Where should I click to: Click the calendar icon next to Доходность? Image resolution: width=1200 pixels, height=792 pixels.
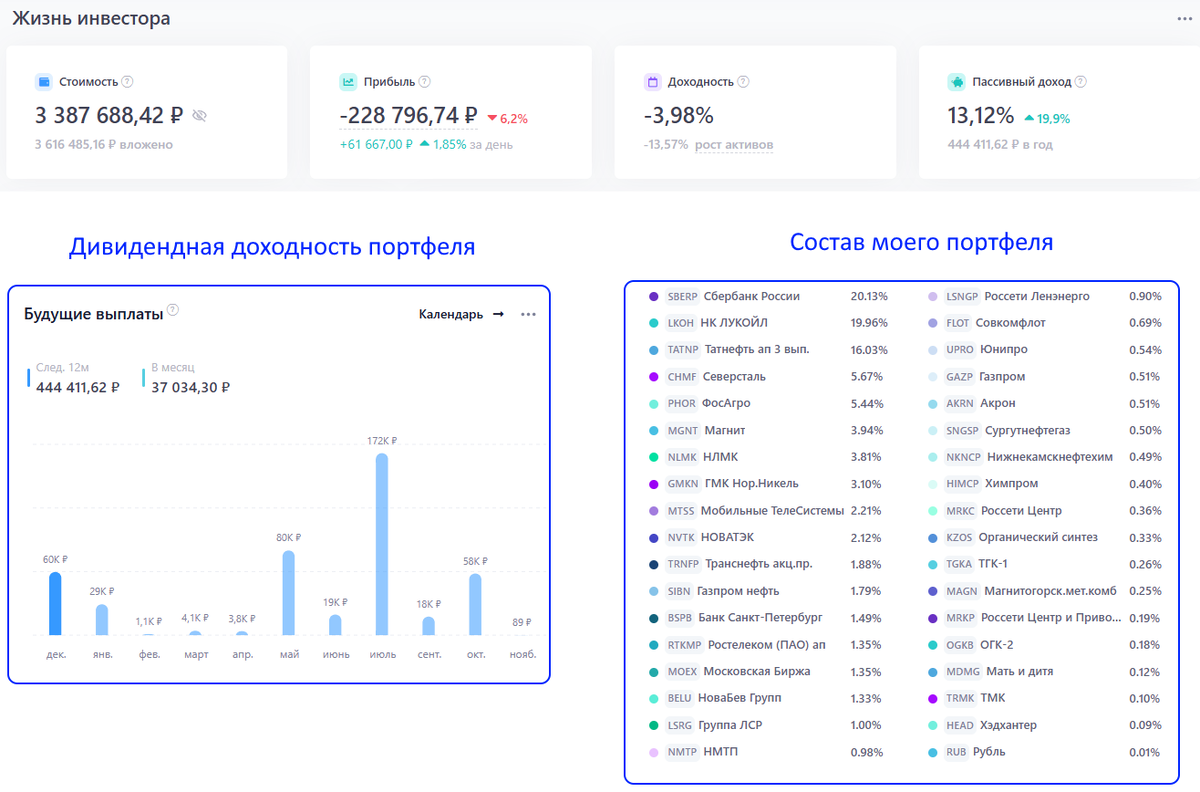pyautogui.click(x=652, y=82)
